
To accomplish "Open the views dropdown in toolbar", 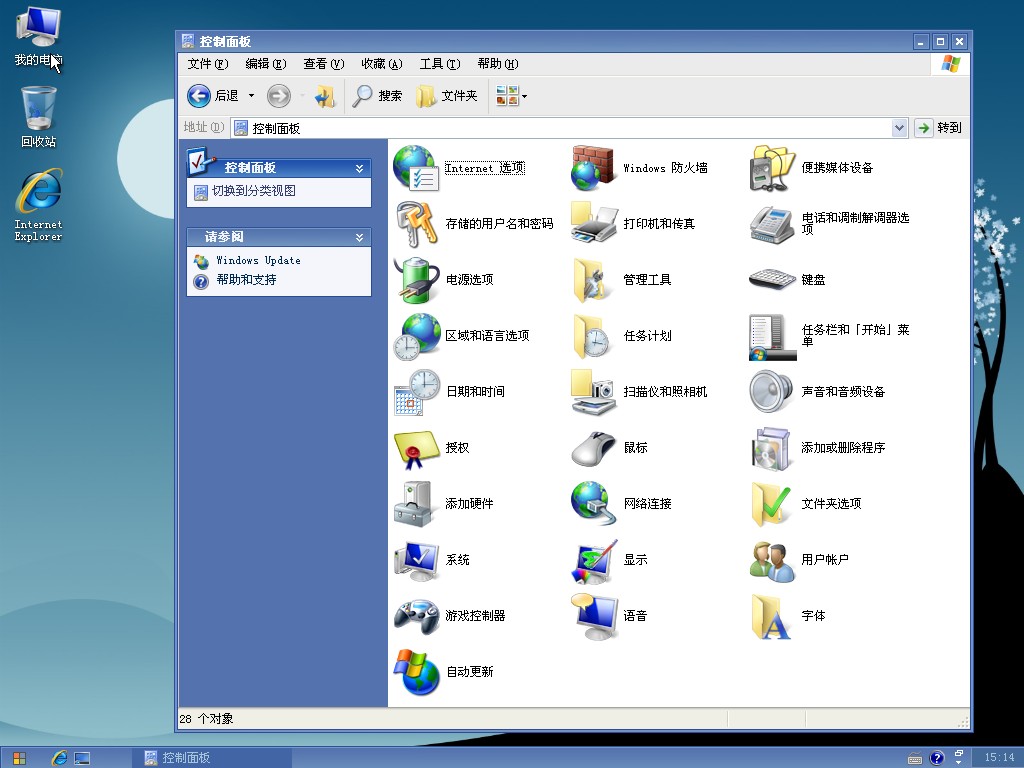I will 512,96.
